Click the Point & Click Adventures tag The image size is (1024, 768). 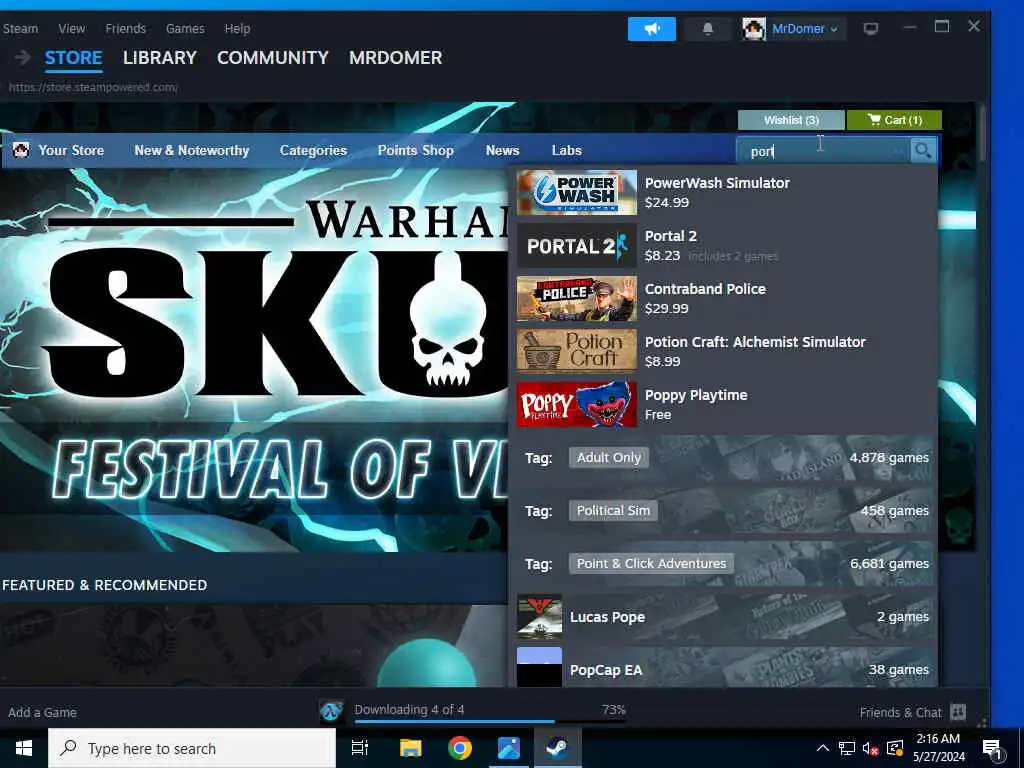[x=651, y=564]
